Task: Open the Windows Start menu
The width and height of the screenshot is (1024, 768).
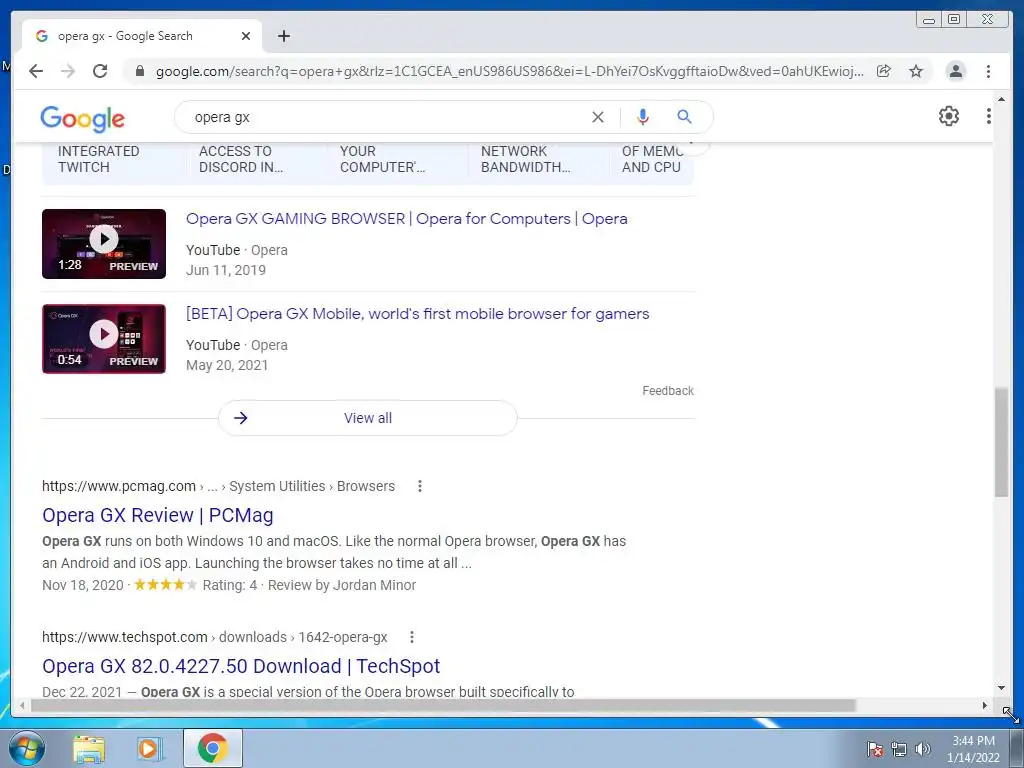Action: 27,748
